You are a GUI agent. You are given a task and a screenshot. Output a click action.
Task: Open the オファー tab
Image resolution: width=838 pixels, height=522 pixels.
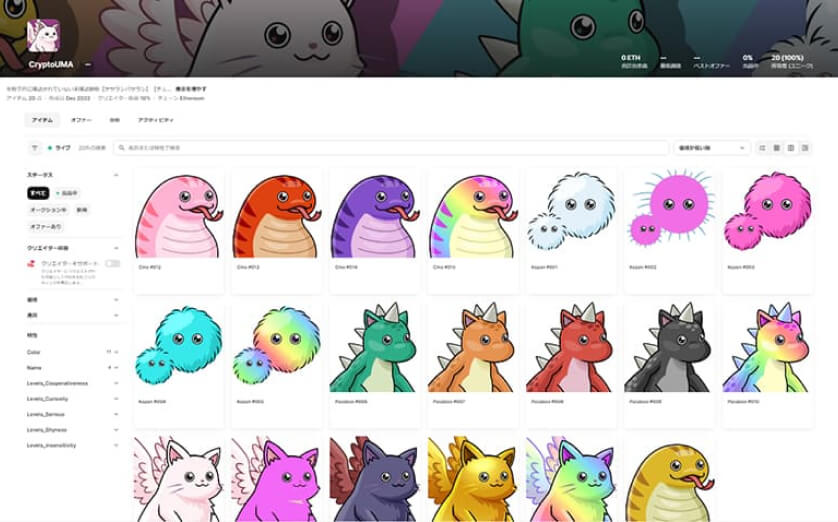coord(81,120)
